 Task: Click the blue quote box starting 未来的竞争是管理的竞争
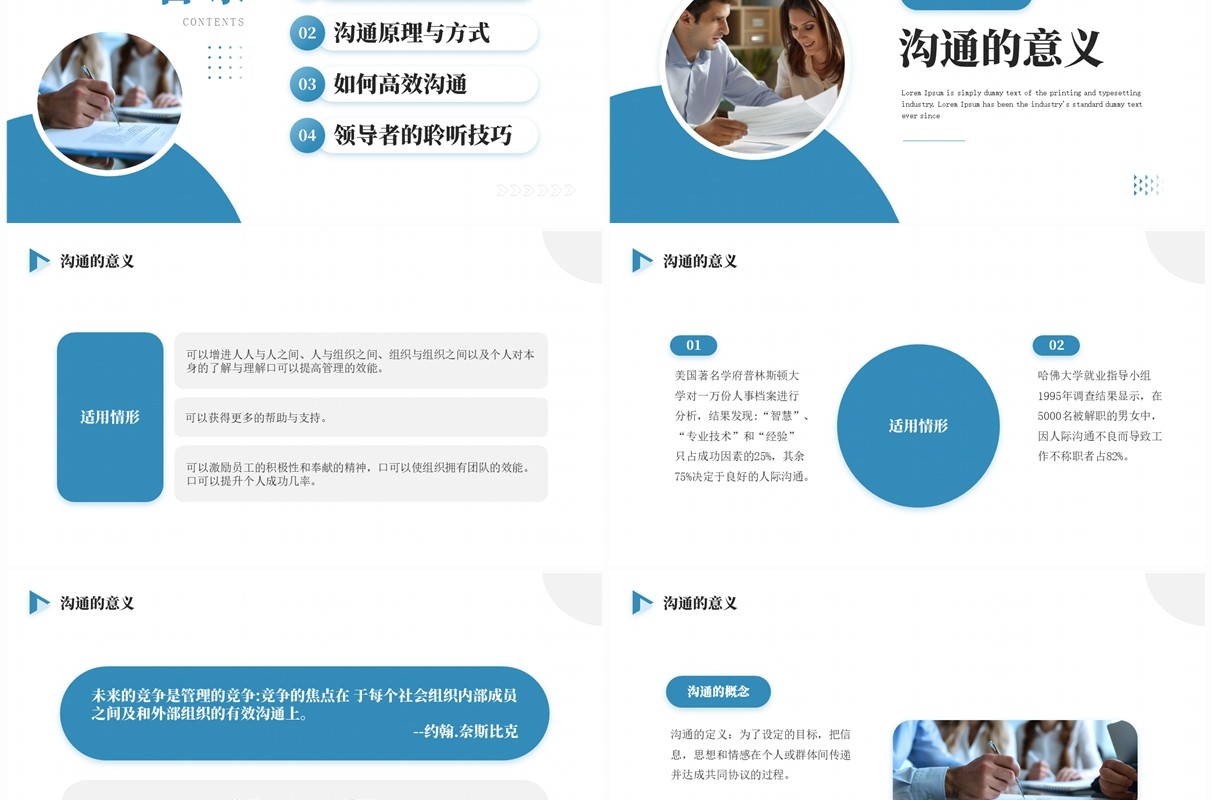click(305, 713)
